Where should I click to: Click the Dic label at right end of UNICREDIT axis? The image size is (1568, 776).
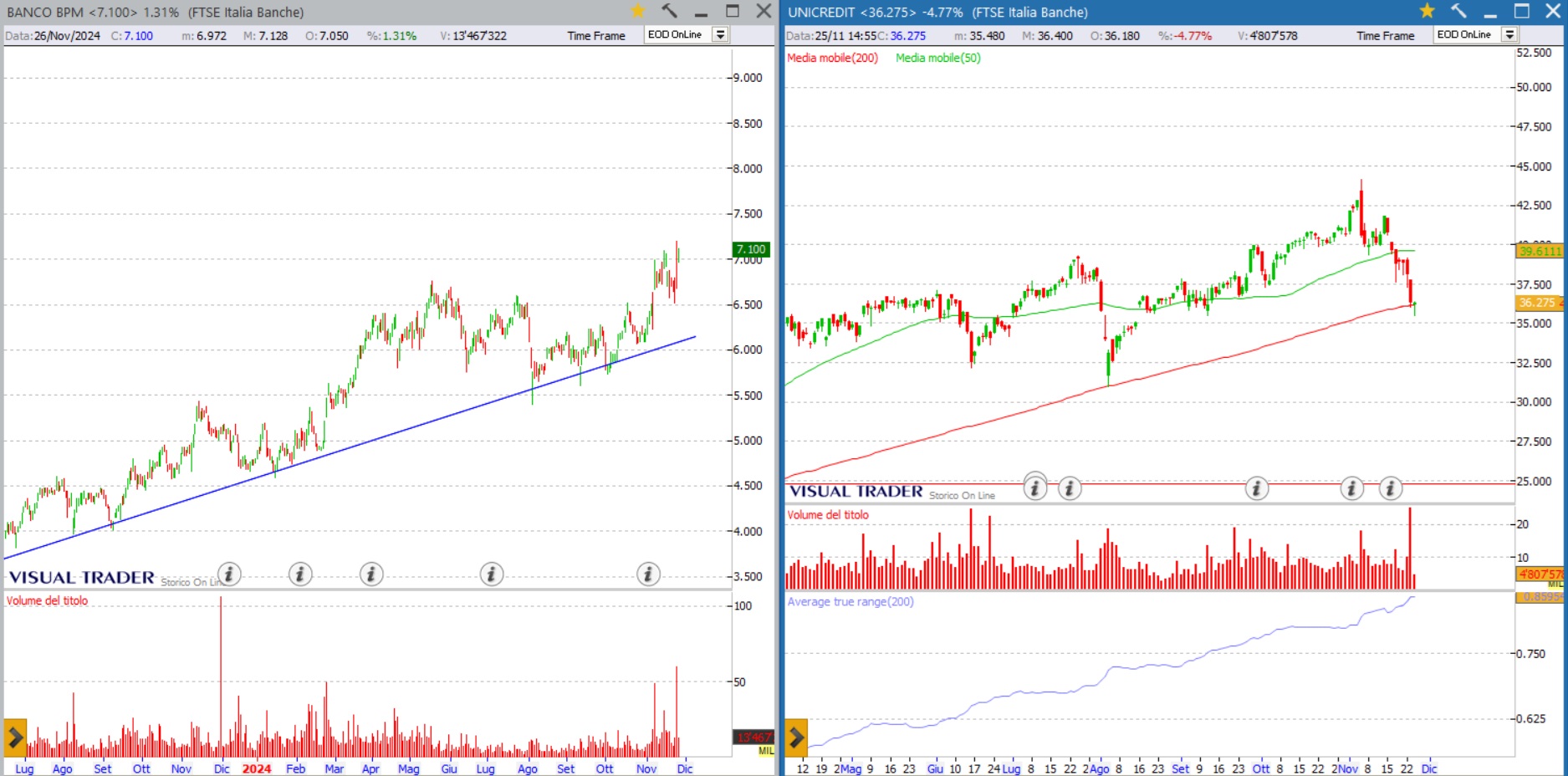point(1429,768)
